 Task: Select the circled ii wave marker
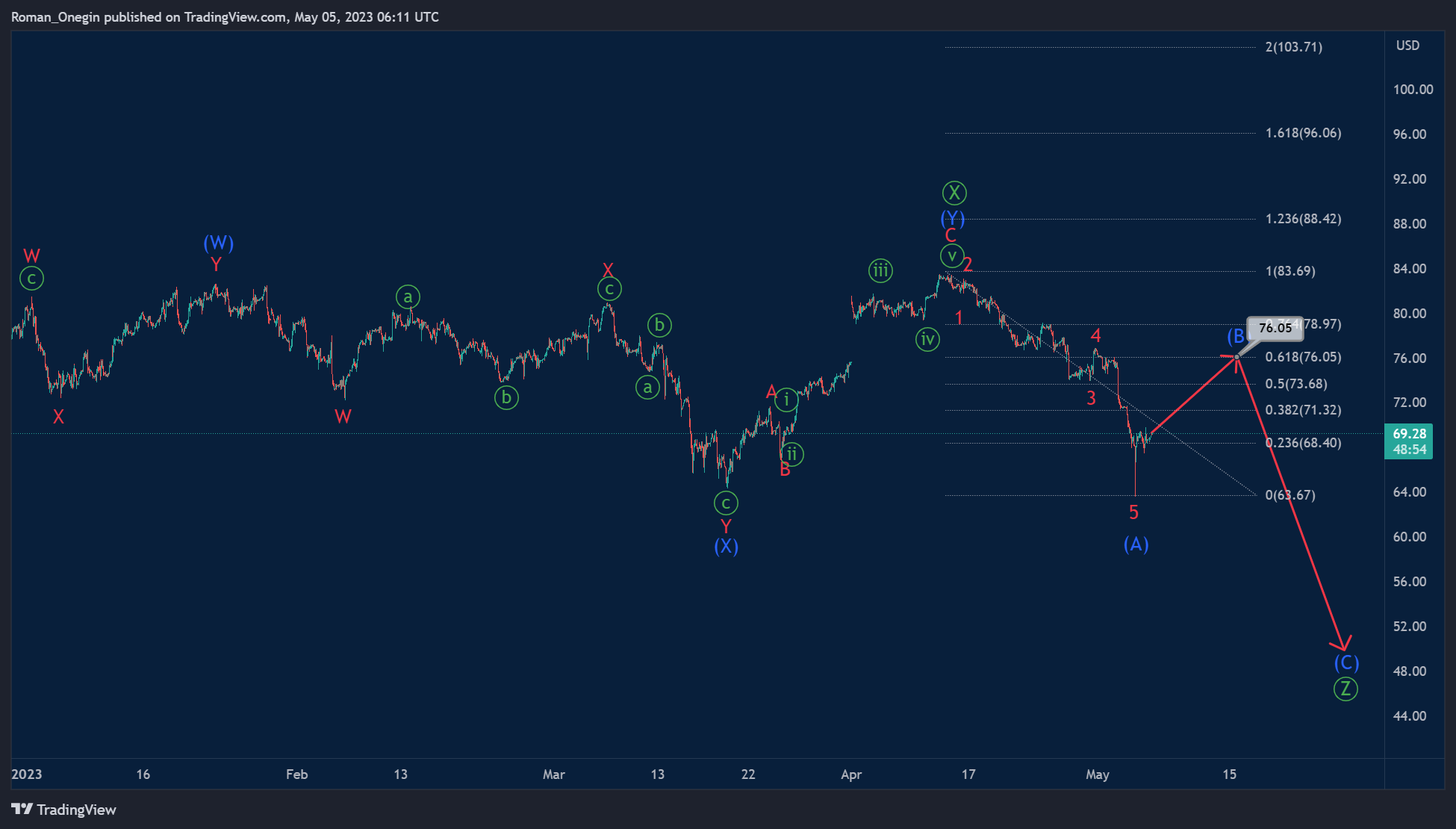792,453
